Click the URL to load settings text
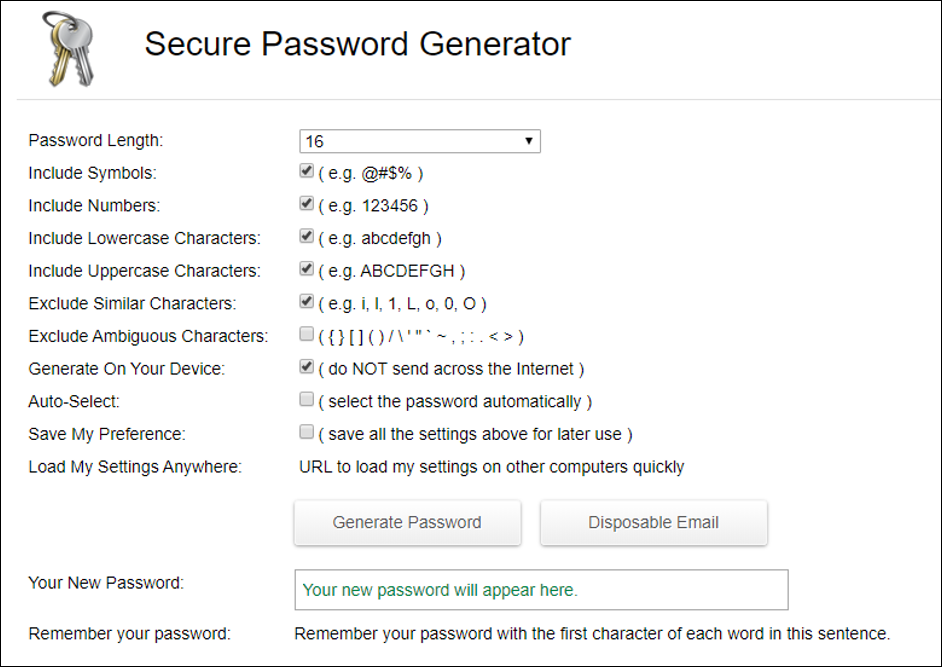The height and width of the screenshot is (667, 942). pos(491,467)
